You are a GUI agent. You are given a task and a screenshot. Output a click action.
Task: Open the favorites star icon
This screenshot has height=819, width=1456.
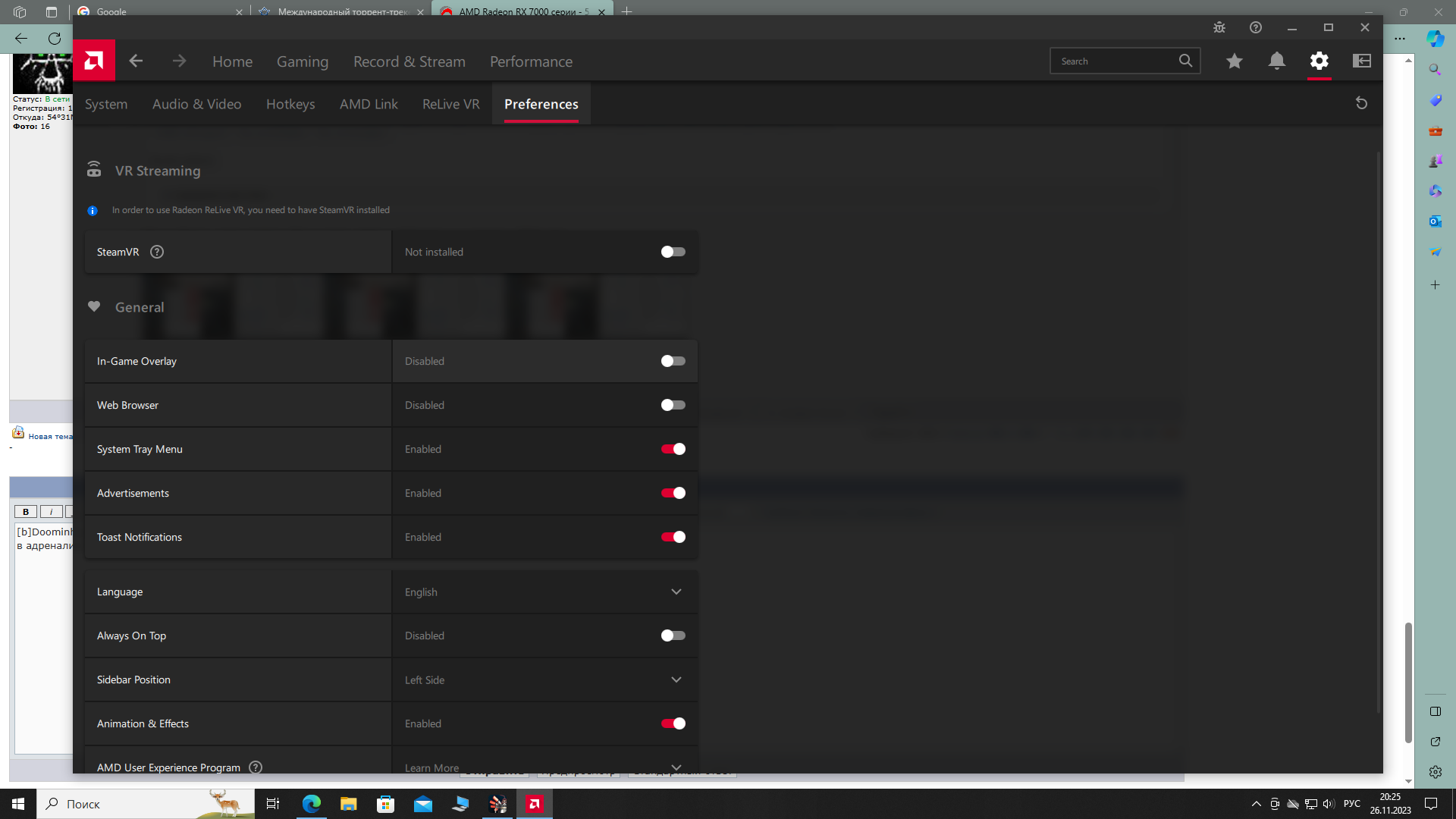point(1234,61)
